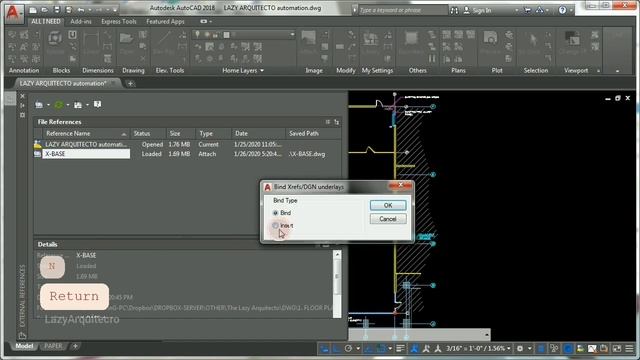The image size is (640, 360).
Task: Click the Help icon in External References toolbar
Action: (x=98, y=104)
